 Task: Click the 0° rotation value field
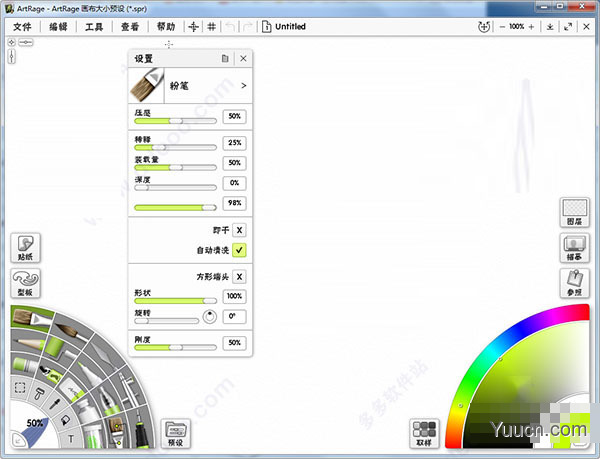235,316
